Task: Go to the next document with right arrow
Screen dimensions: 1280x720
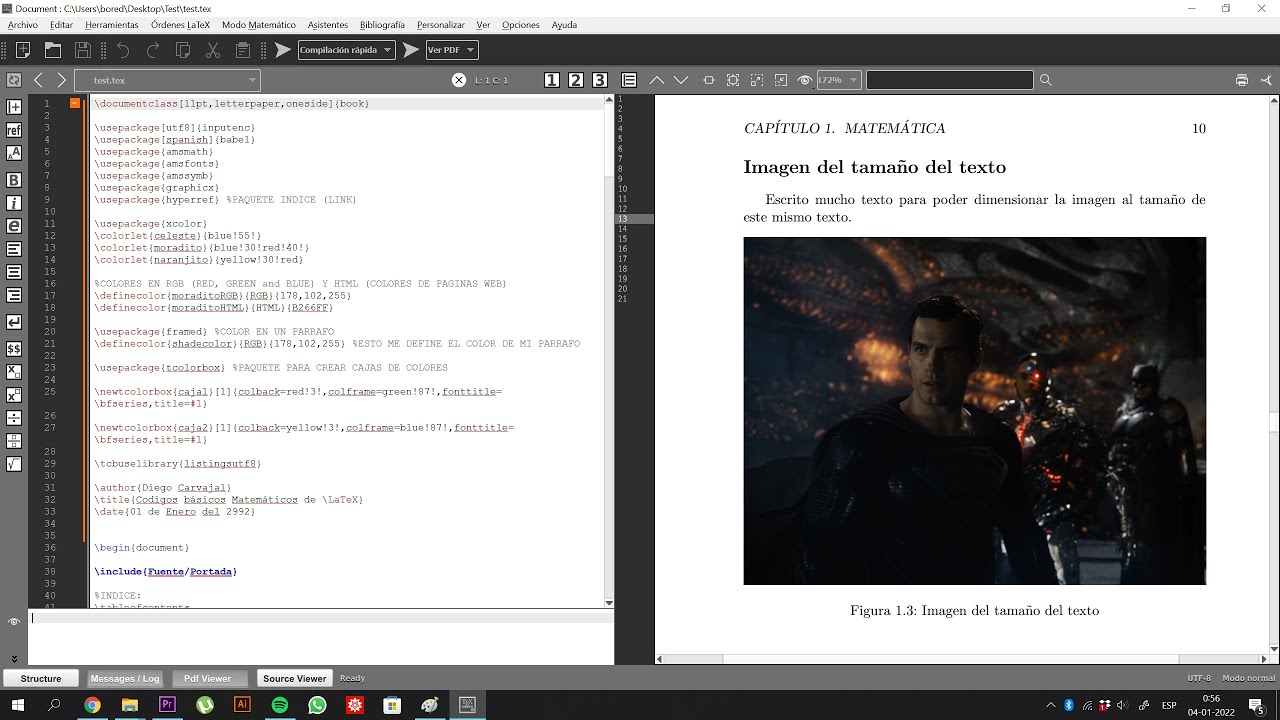Action: [x=62, y=80]
